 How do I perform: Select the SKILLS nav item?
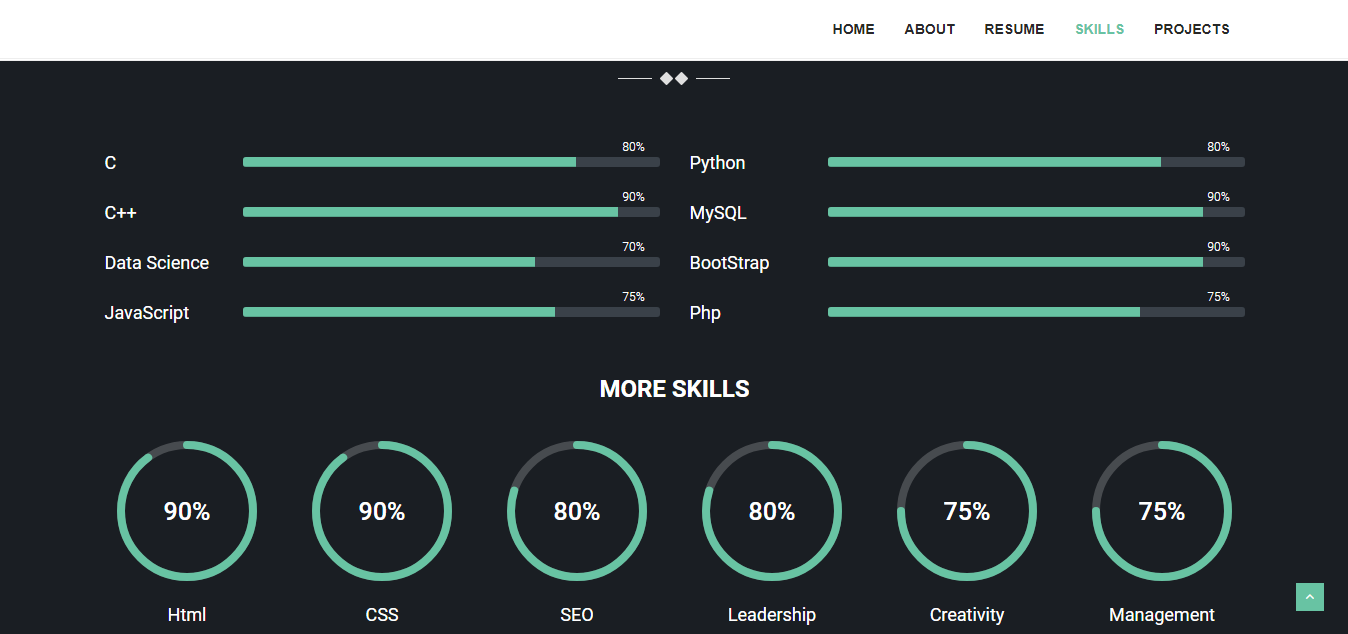[1100, 29]
